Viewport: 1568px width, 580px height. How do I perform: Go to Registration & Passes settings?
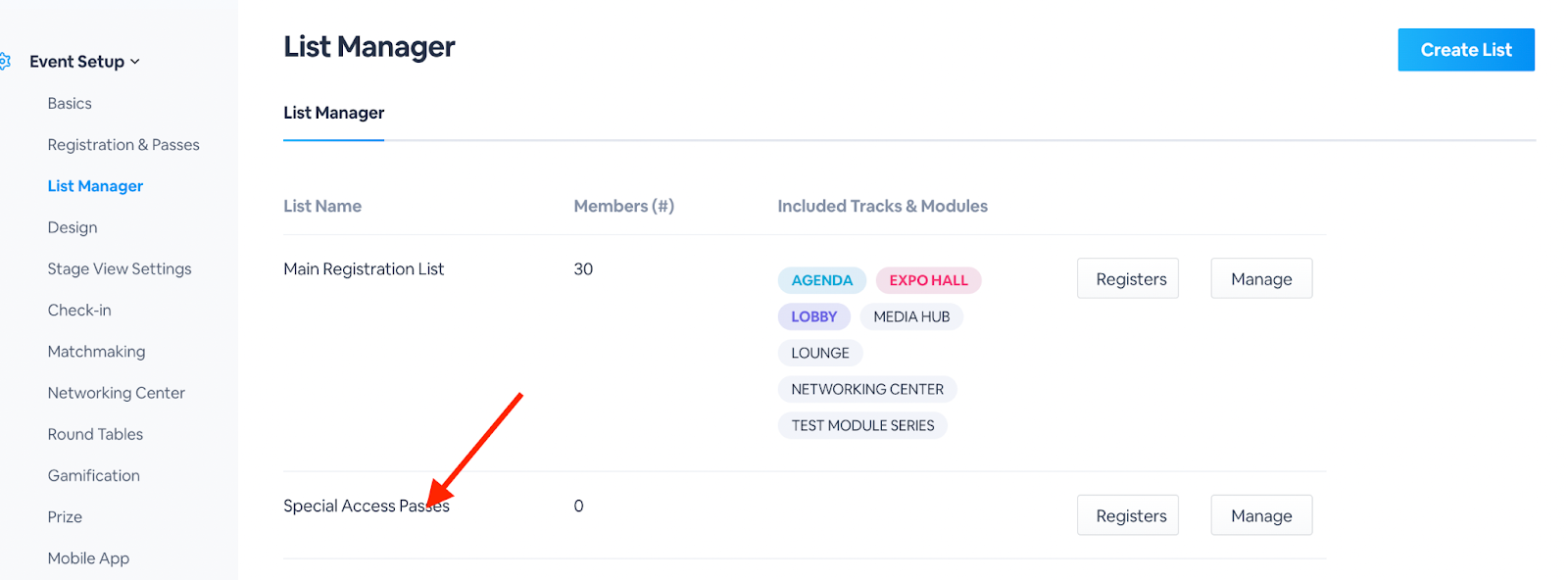(123, 145)
